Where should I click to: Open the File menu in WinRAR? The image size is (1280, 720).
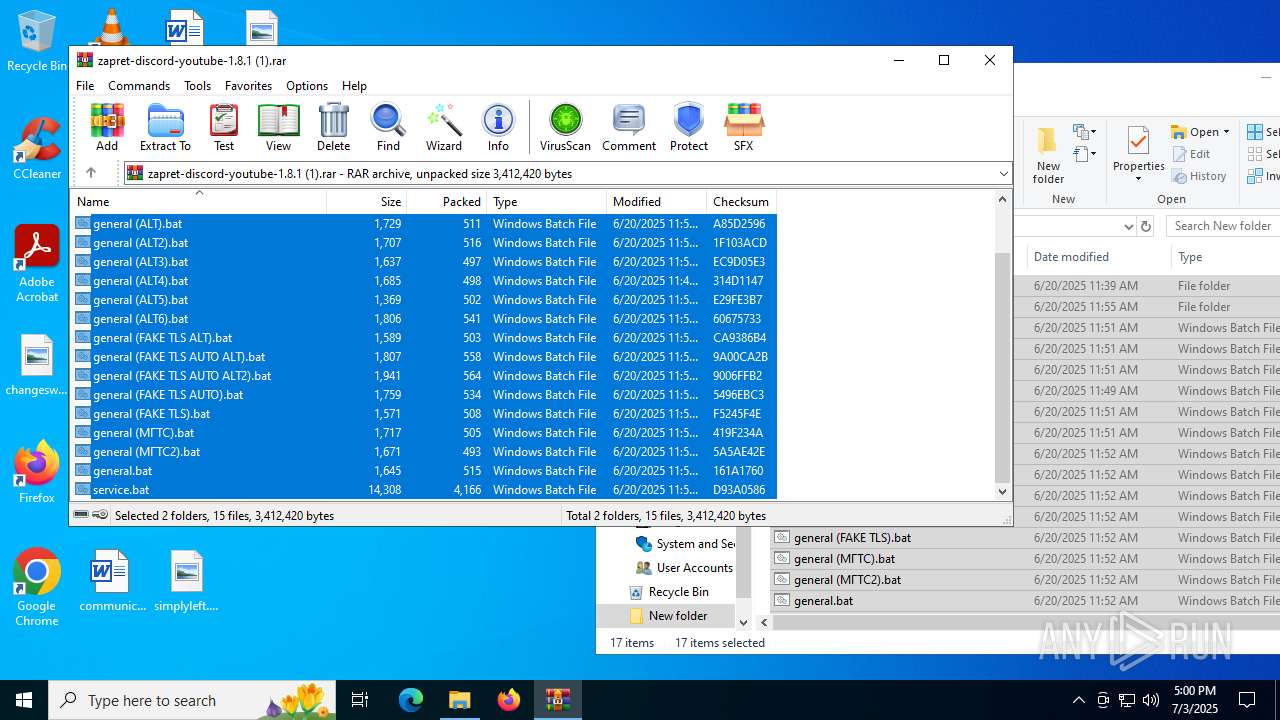tap(85, 86)
